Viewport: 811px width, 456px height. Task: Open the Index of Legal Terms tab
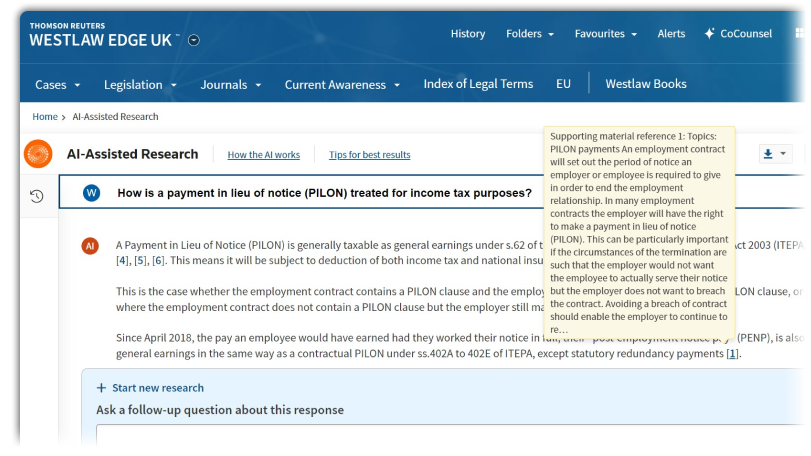(x=478, y=84)
